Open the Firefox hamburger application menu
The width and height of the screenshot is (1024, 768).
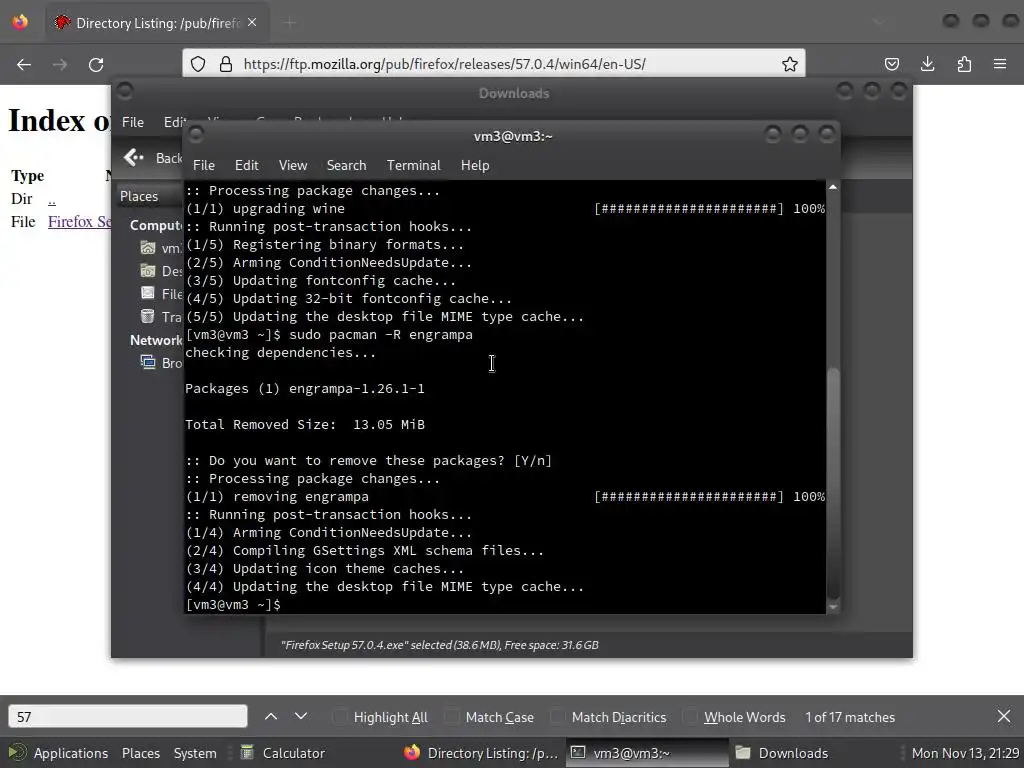tap(1000, 64)
